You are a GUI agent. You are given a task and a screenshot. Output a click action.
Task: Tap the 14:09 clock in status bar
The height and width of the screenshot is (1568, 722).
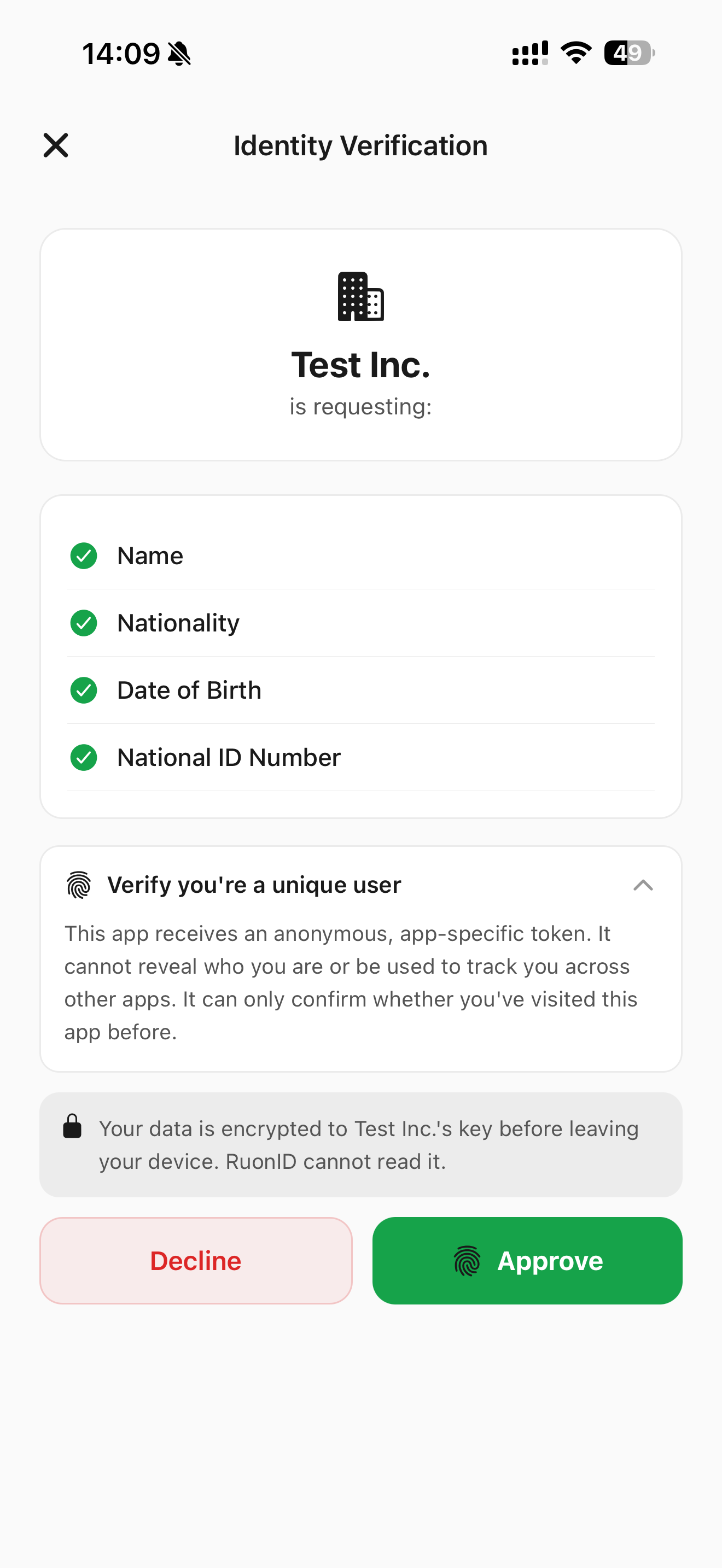point(121,53)
